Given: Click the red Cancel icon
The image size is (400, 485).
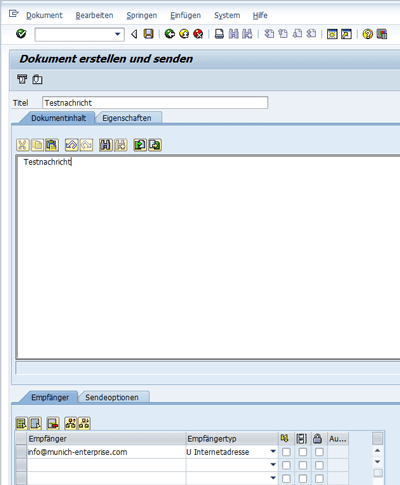Looking at the screenshot, I should (198, 34).
